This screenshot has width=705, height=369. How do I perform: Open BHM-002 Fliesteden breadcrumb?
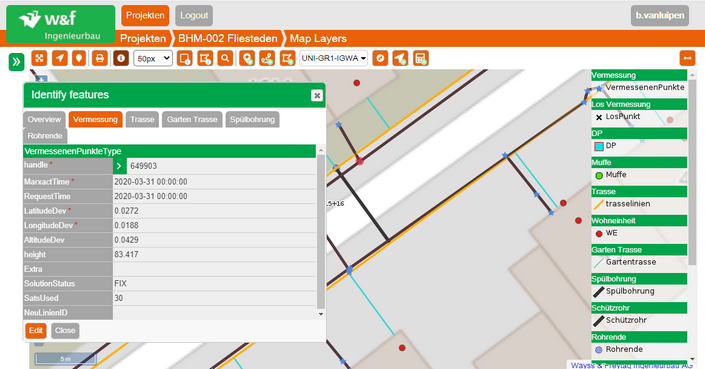(228, 39)
